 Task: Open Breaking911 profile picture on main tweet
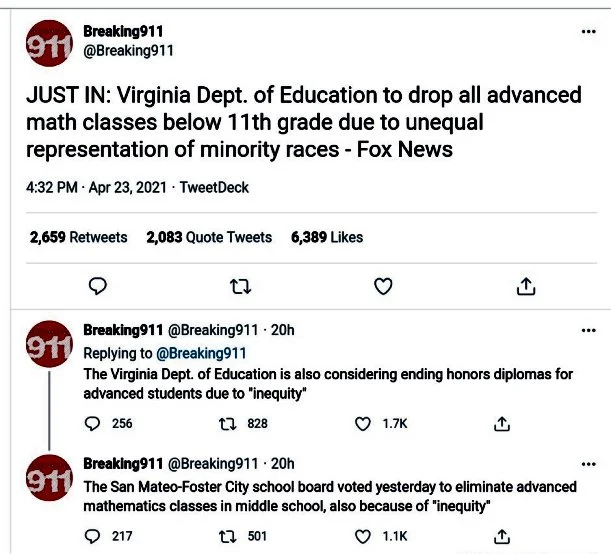pyautogui.click(x=47, y=44)
